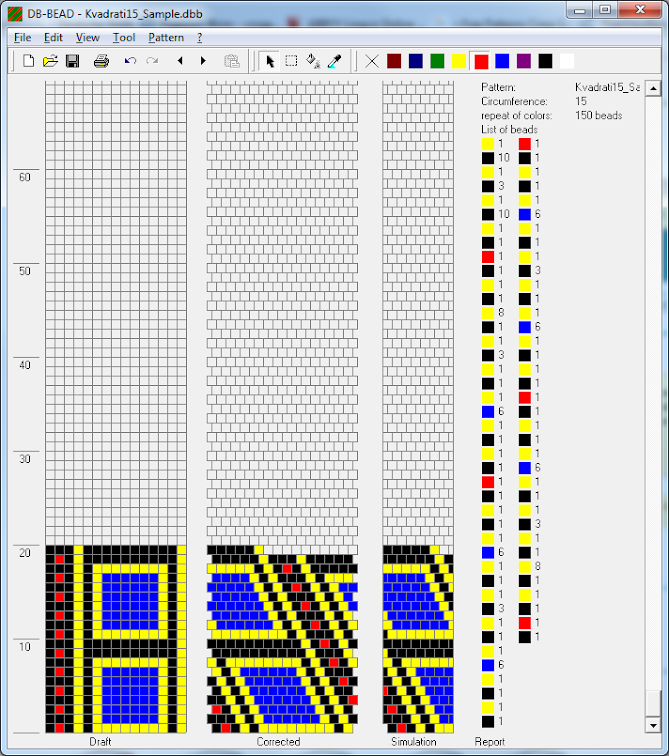Click the arrange/paste toolbar icon
This screenshot has width=669, height=756.
232,61
